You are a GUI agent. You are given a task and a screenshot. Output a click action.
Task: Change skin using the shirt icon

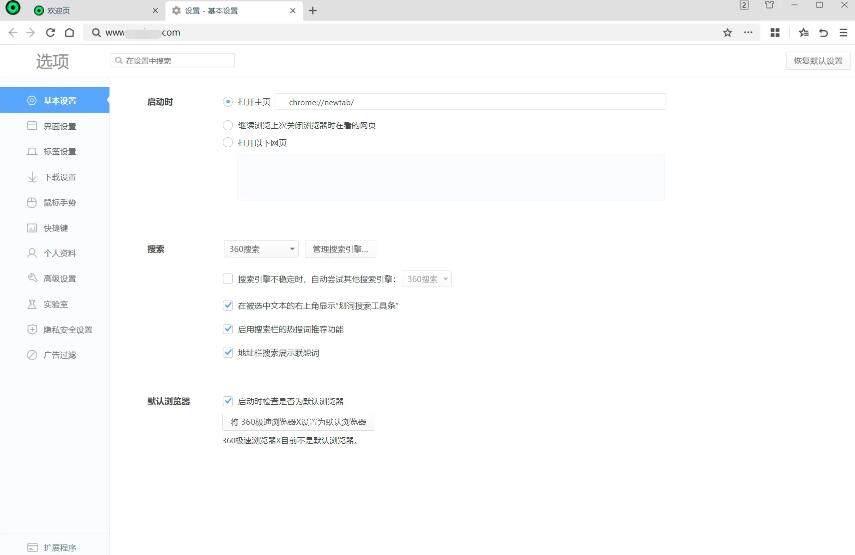tap(769, 5)
